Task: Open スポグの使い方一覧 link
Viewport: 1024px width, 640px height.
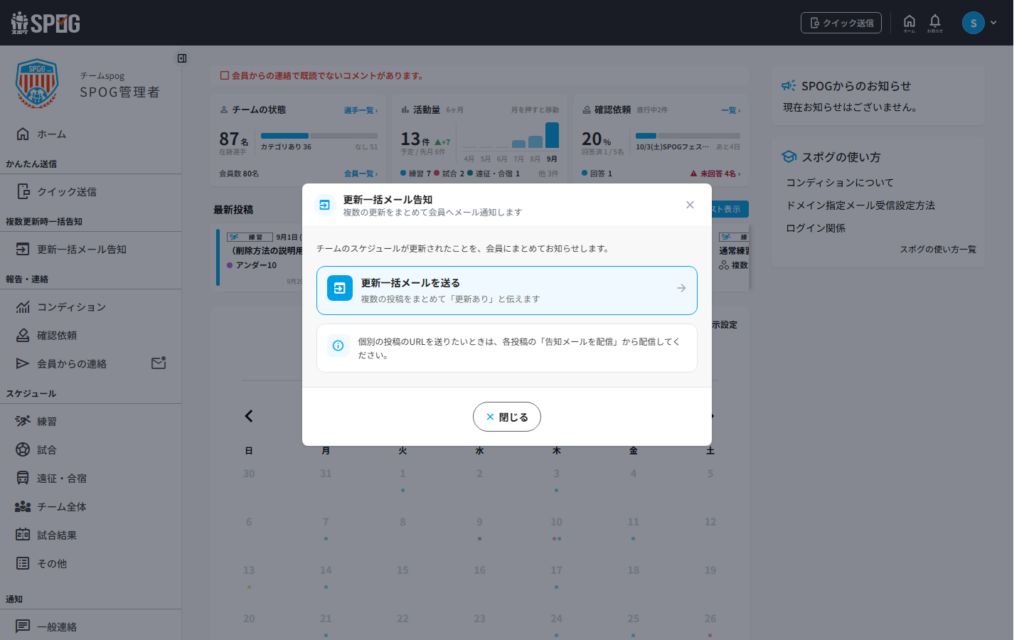Action: click(938, 249)
